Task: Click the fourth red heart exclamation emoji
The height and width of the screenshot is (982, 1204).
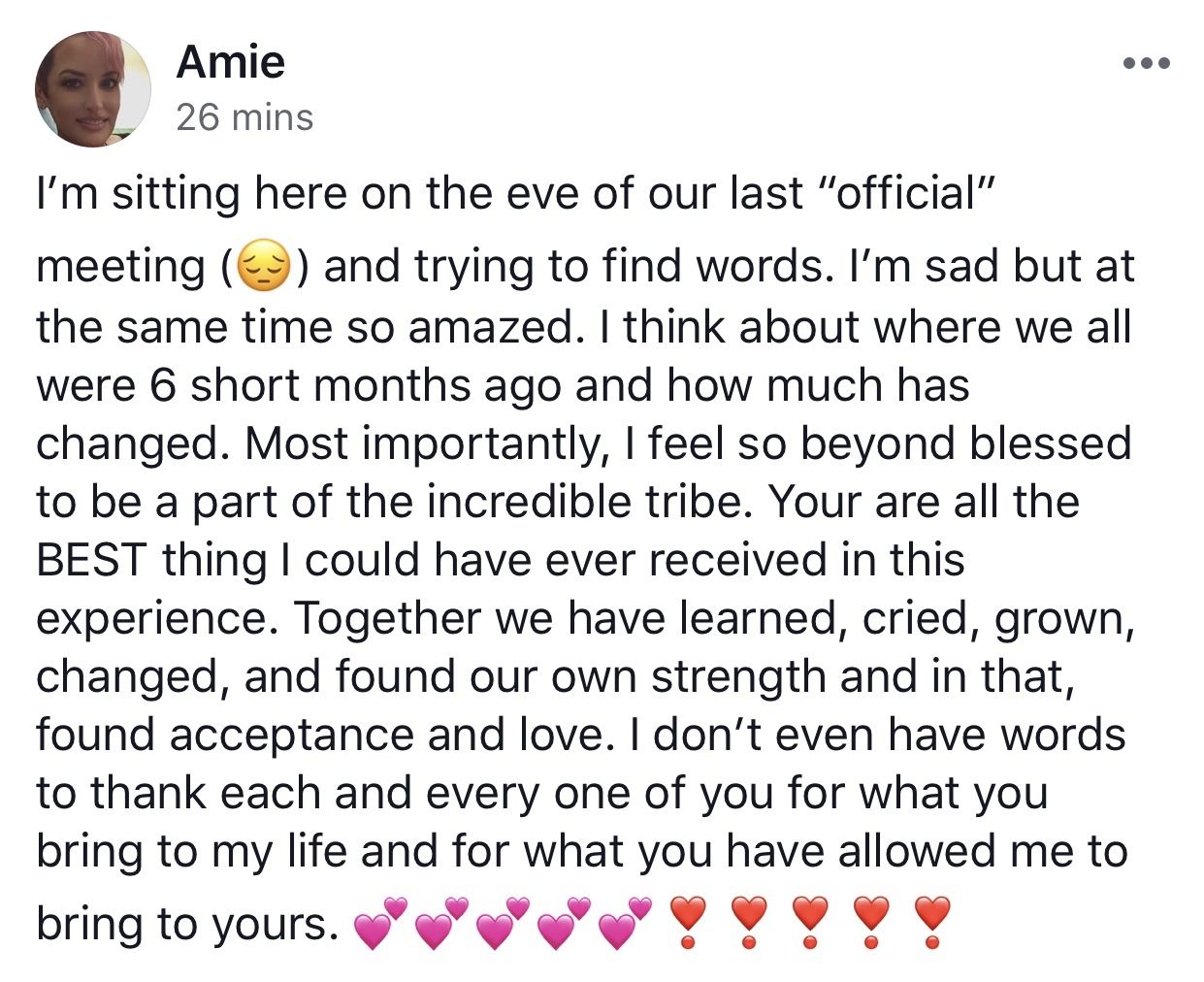Action: (871, 923)
